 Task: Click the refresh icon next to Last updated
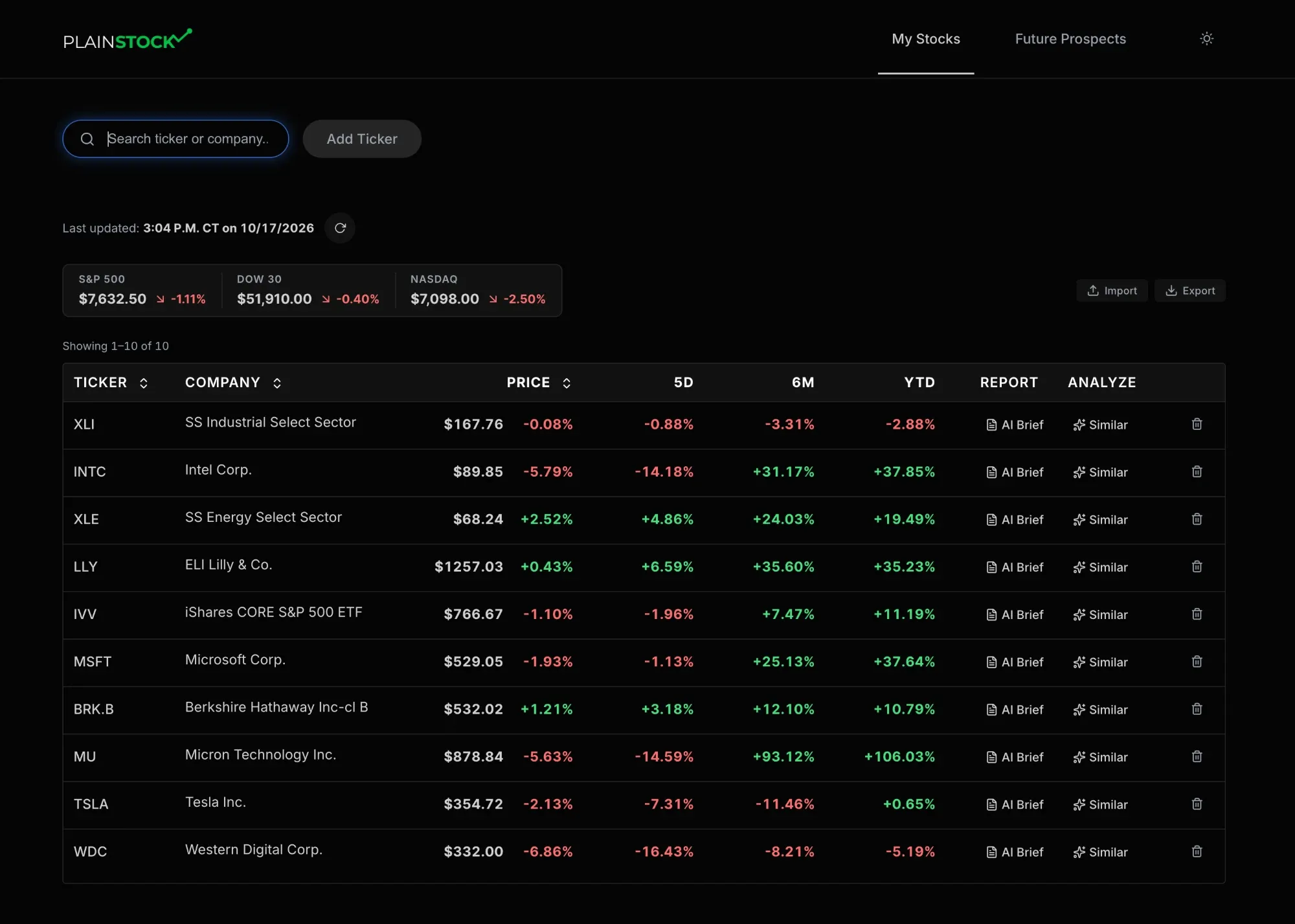pyautogui.click(x=340, y=228)
